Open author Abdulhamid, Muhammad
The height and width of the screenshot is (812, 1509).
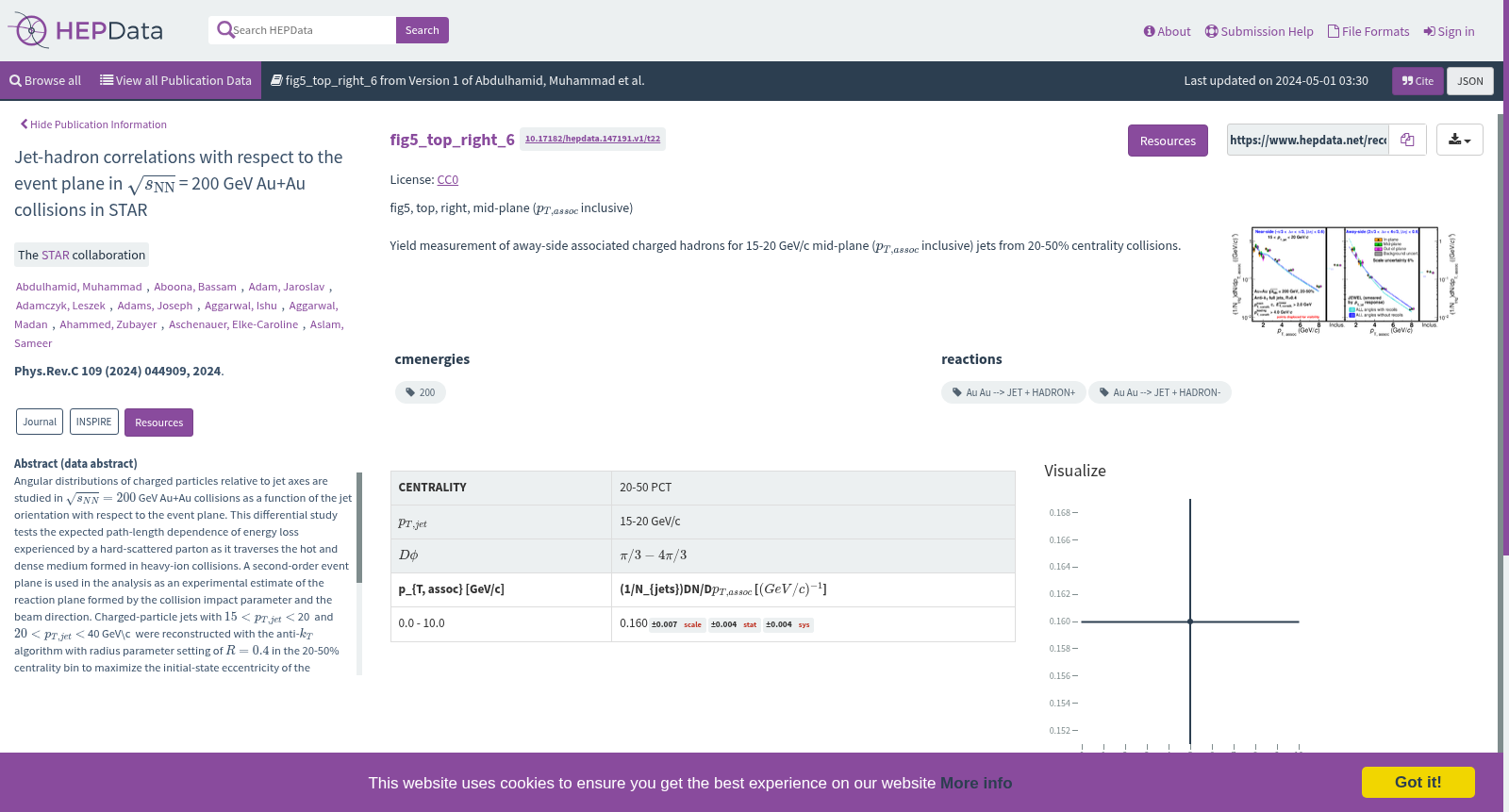click(79, 287)
